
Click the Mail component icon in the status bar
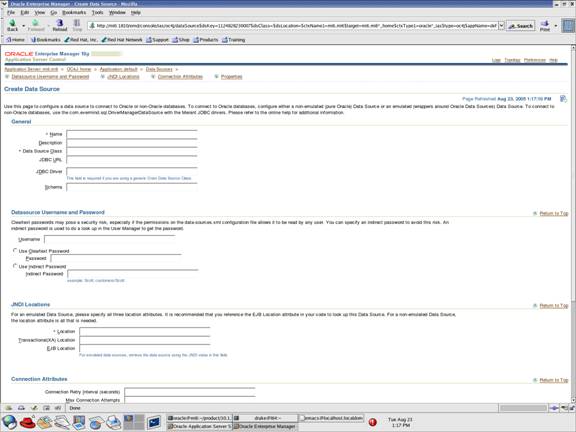[21, 408]
